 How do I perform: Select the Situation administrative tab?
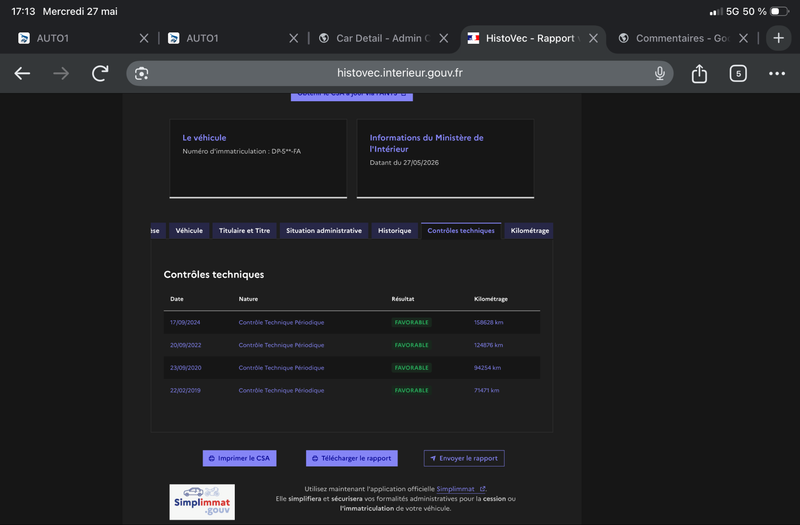point(323,231)
